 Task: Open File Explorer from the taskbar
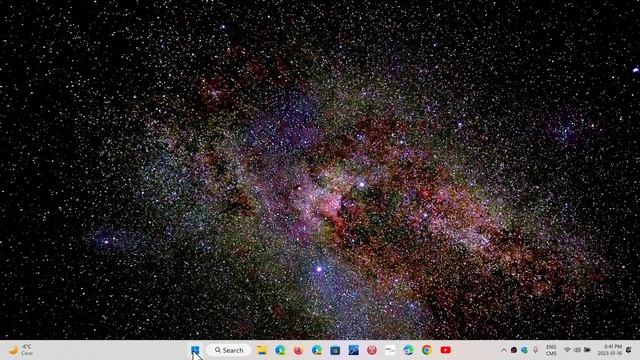pos(262,350)
